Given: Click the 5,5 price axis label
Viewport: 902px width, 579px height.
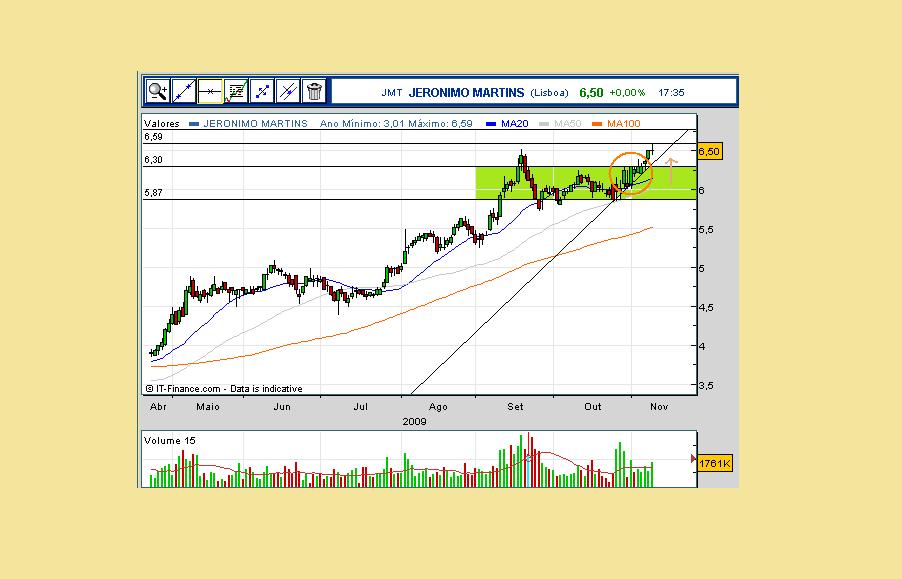Looking at the screenshot, I should click(706, 229).
